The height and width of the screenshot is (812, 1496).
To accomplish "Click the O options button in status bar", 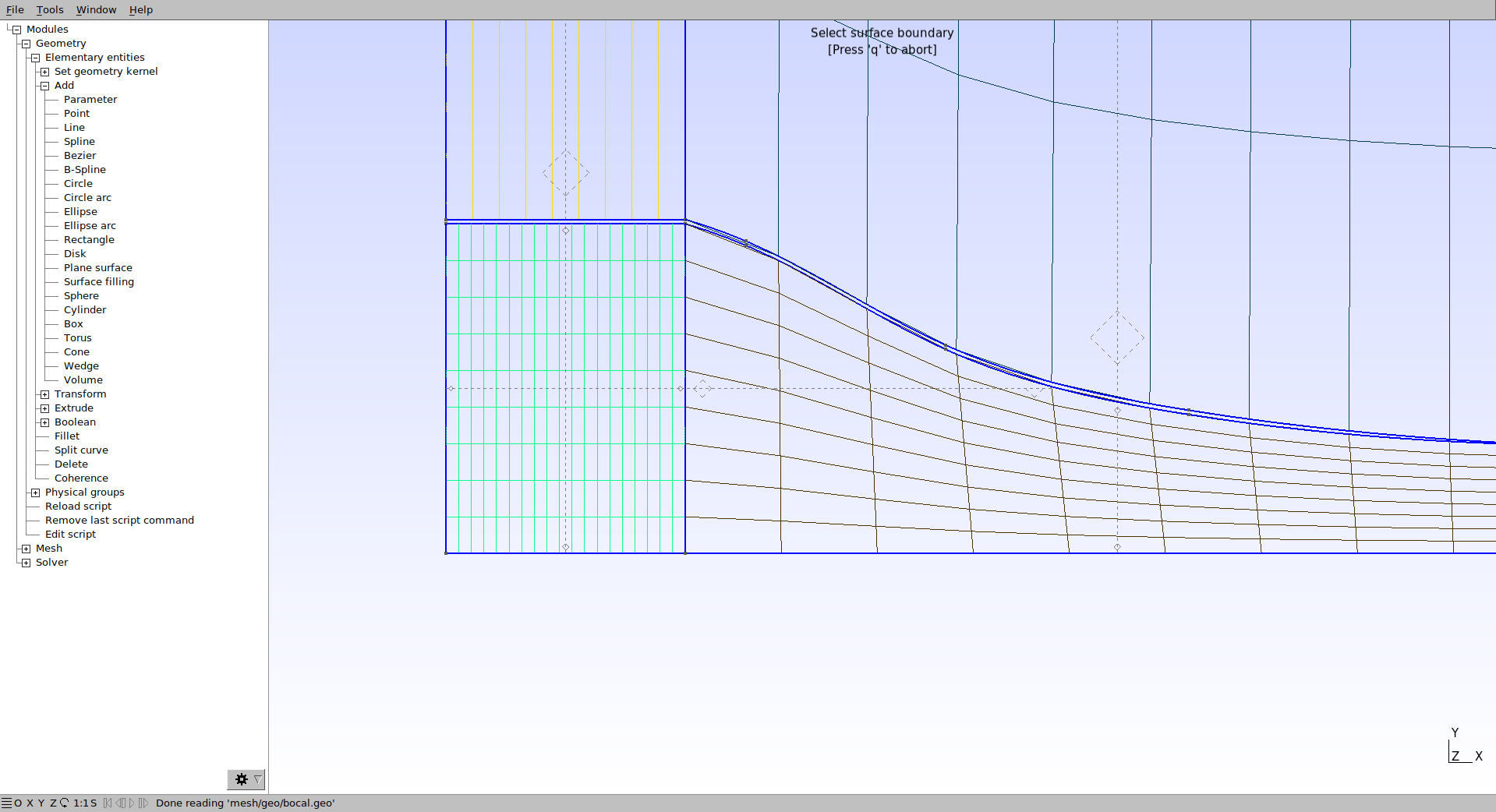I will pos(18,803).
